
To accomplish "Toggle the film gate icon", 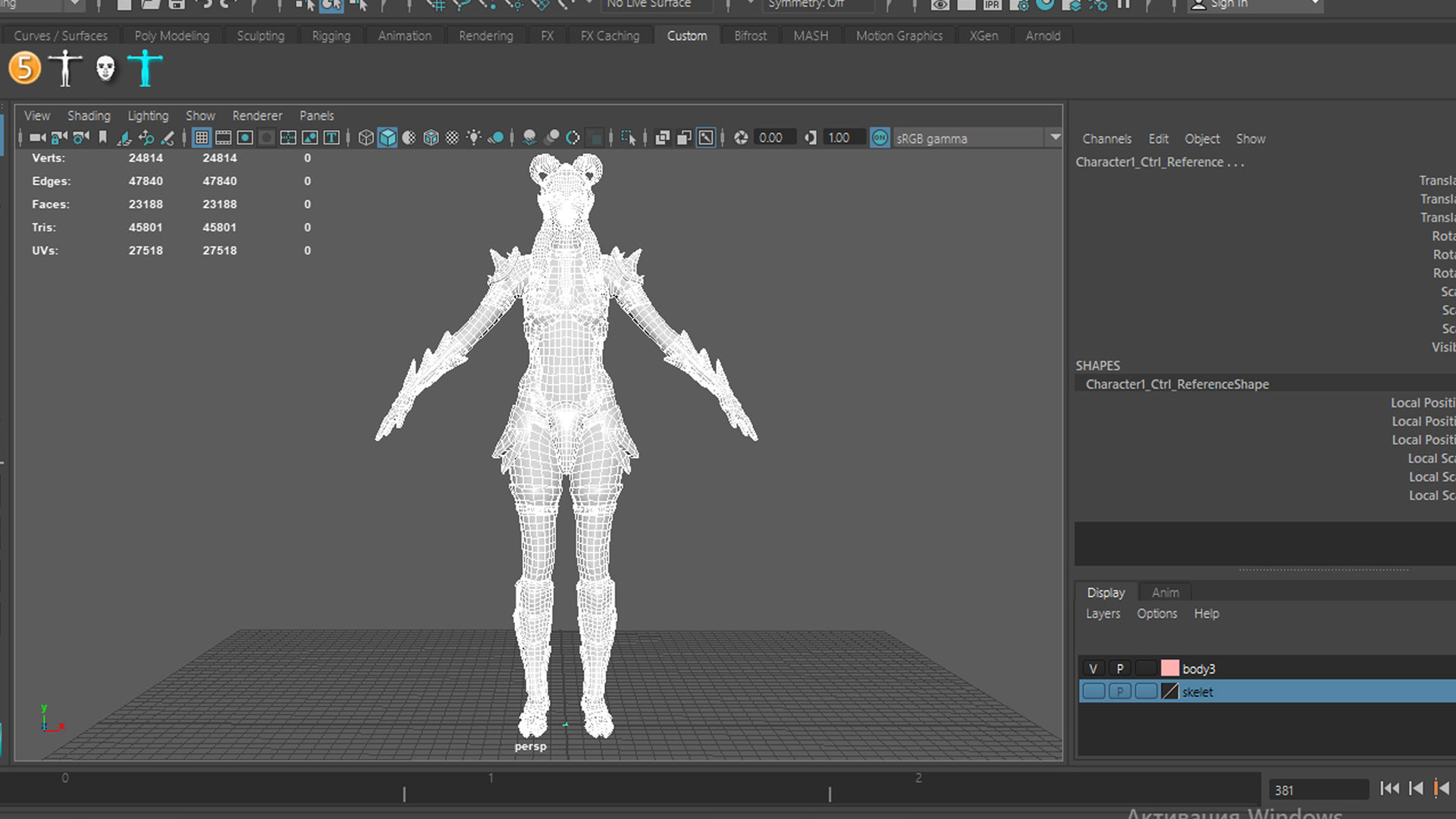I will (x=223, y=137).
